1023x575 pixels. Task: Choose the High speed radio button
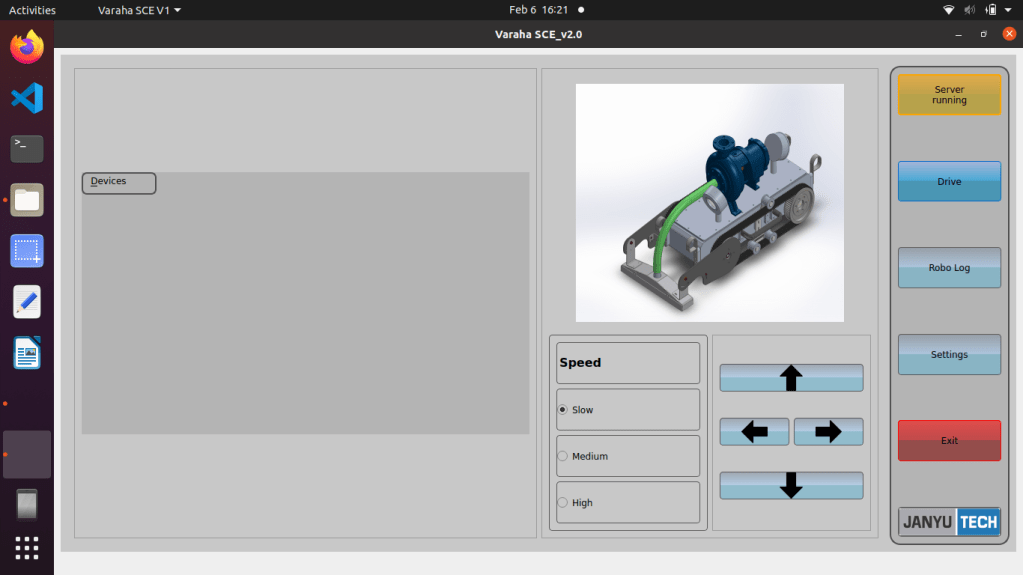(563, 503)
